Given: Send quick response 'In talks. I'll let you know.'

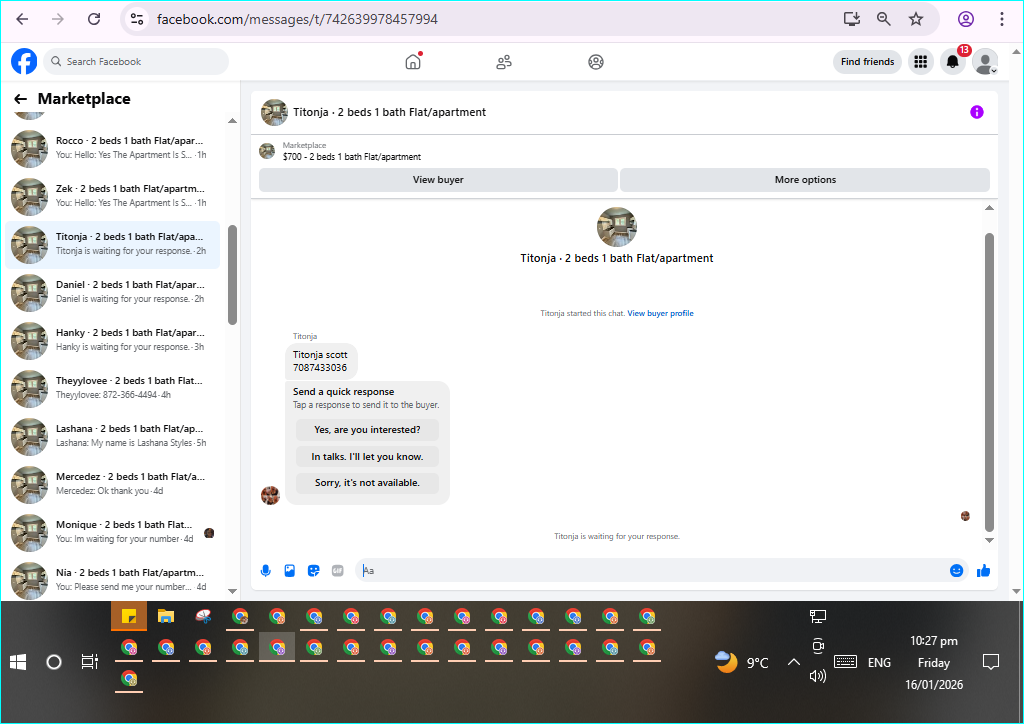Looking at the screenshot, I should (x=367, y=456).
